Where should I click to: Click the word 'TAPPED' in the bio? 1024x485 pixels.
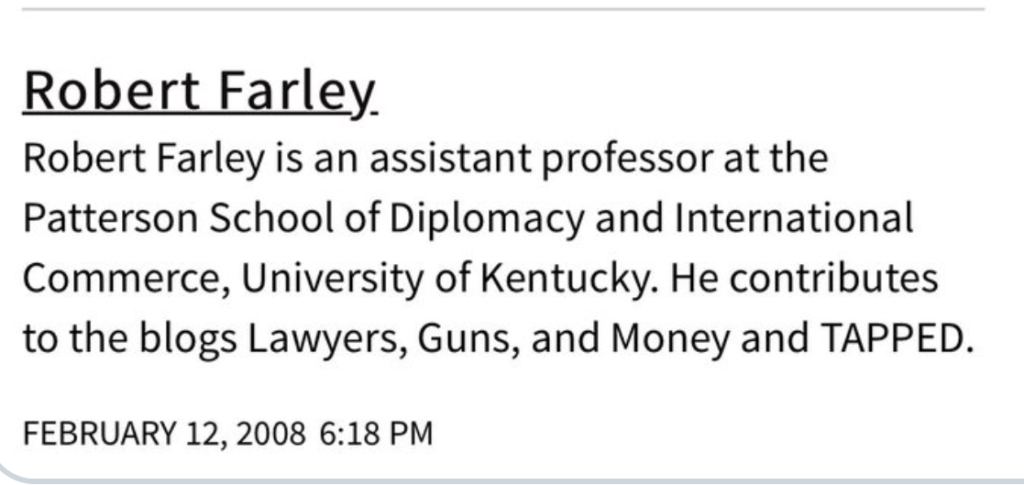(891, 339)
